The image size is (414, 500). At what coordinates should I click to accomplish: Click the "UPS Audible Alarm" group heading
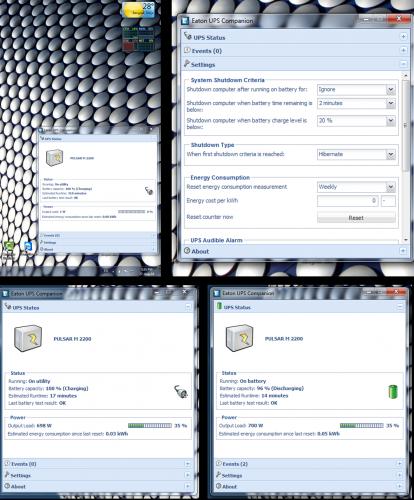point(216,240)
